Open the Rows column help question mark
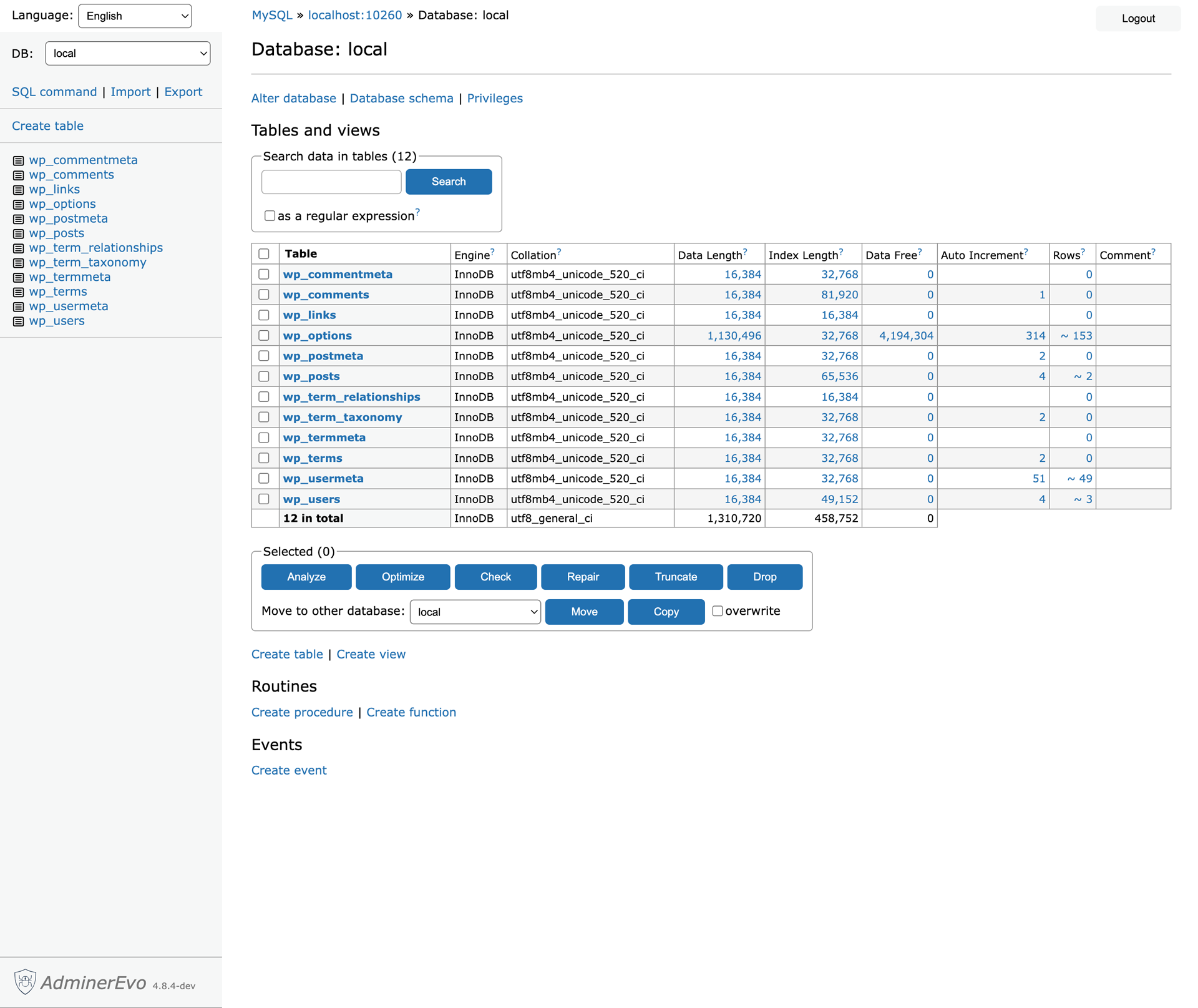Viewport: 1198px width, 1008px height. (1083, 252)
